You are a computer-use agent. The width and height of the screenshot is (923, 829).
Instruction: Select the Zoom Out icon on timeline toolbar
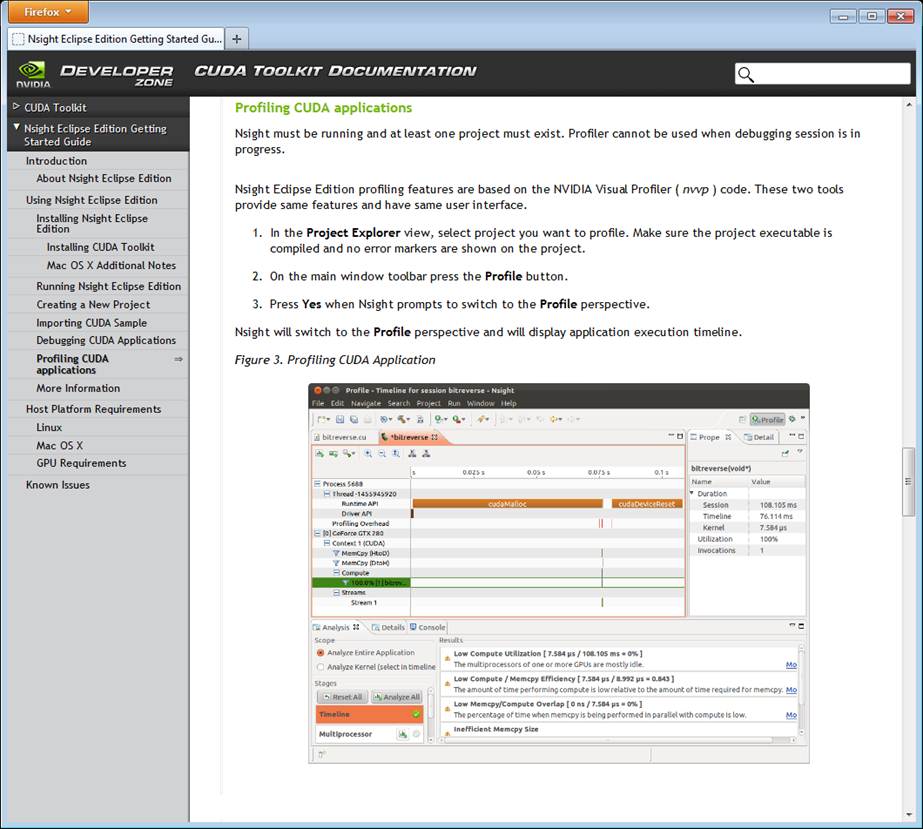click(380, 452)
